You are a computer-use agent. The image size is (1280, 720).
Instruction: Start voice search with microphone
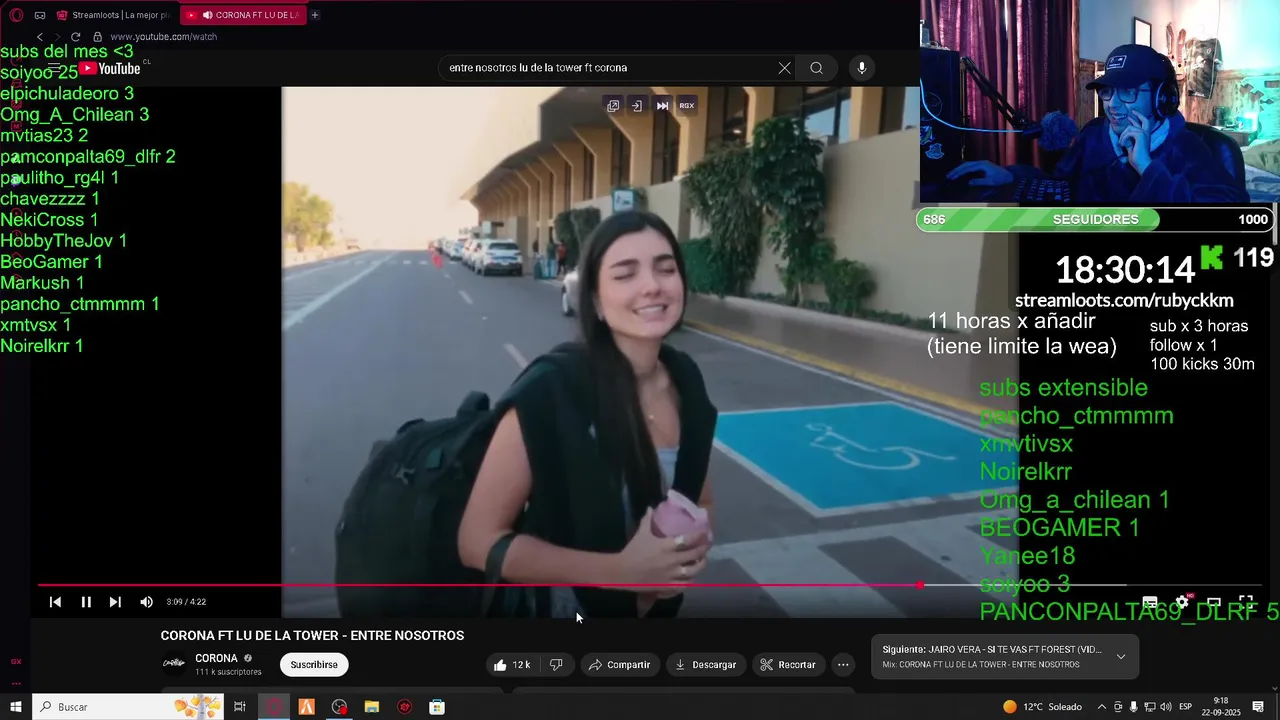click(862, 68)
